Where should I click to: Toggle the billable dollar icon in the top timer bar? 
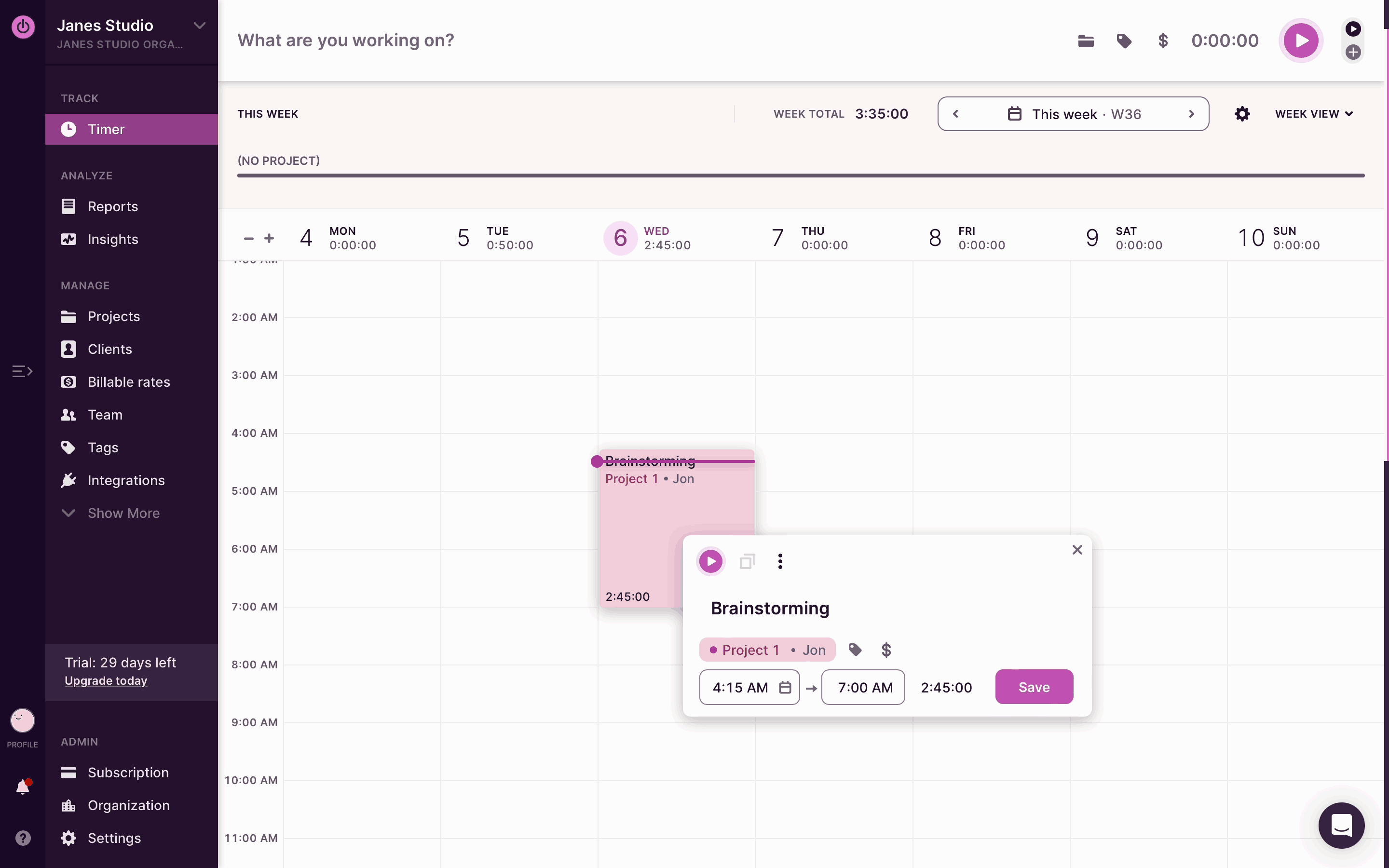[x=1163, y=41]
